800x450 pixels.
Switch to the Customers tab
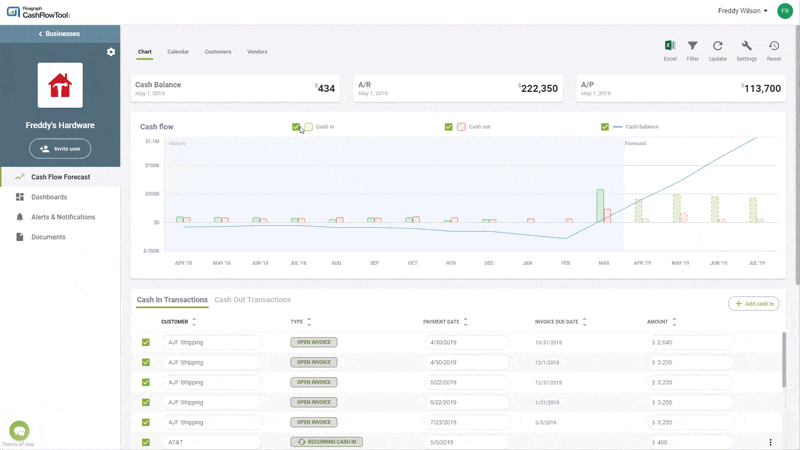click(x=218, y=52)
